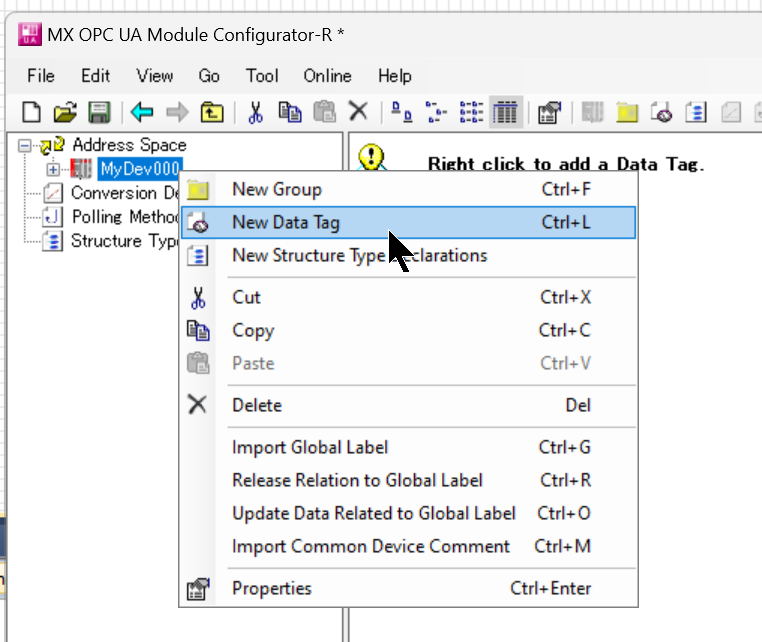Open the Go menu
Viewport: 762px width, 642px height.
pyautogui.click(x=209, y=76)
